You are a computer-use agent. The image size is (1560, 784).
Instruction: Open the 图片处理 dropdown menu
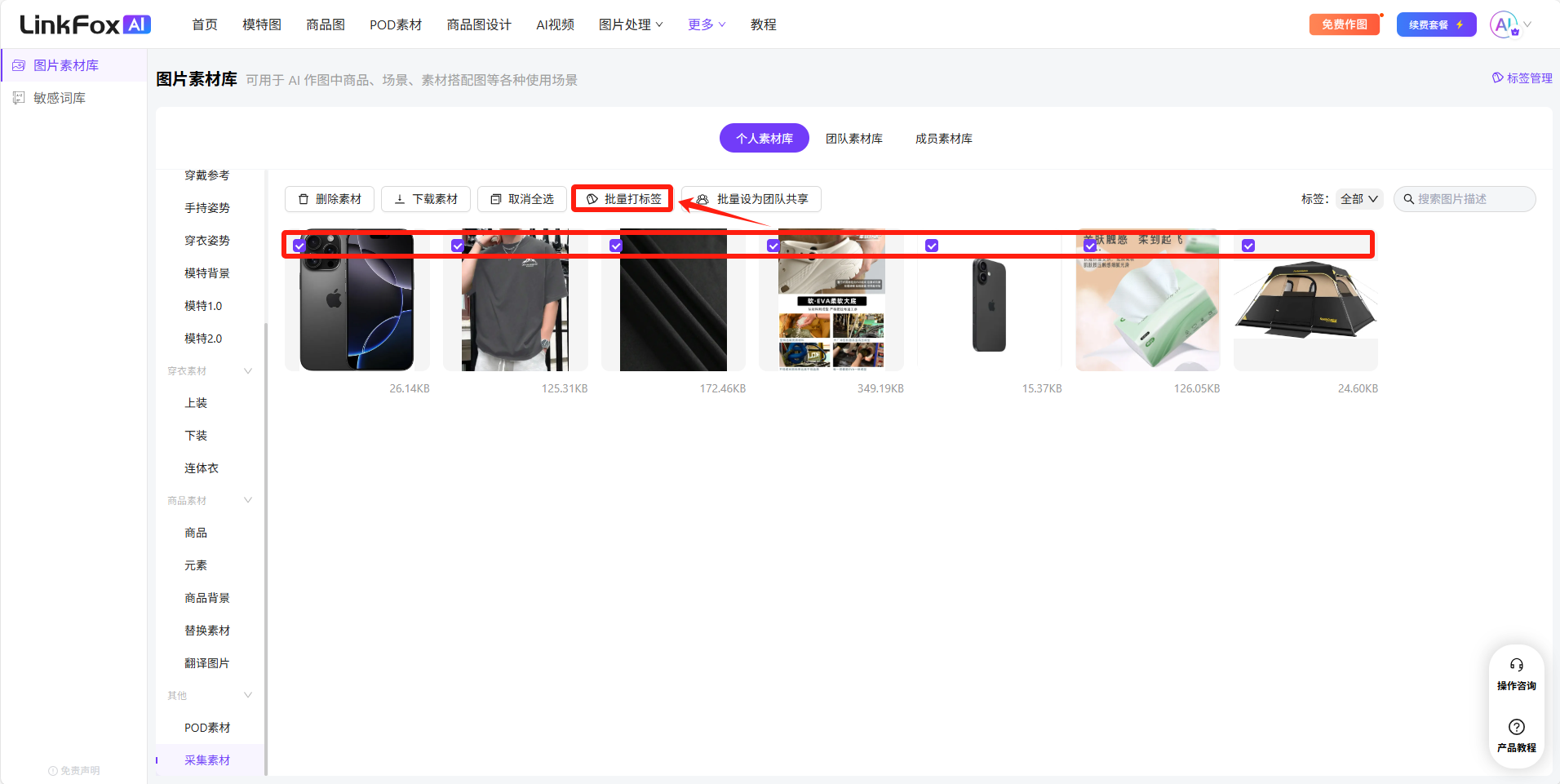pos(631,24)
